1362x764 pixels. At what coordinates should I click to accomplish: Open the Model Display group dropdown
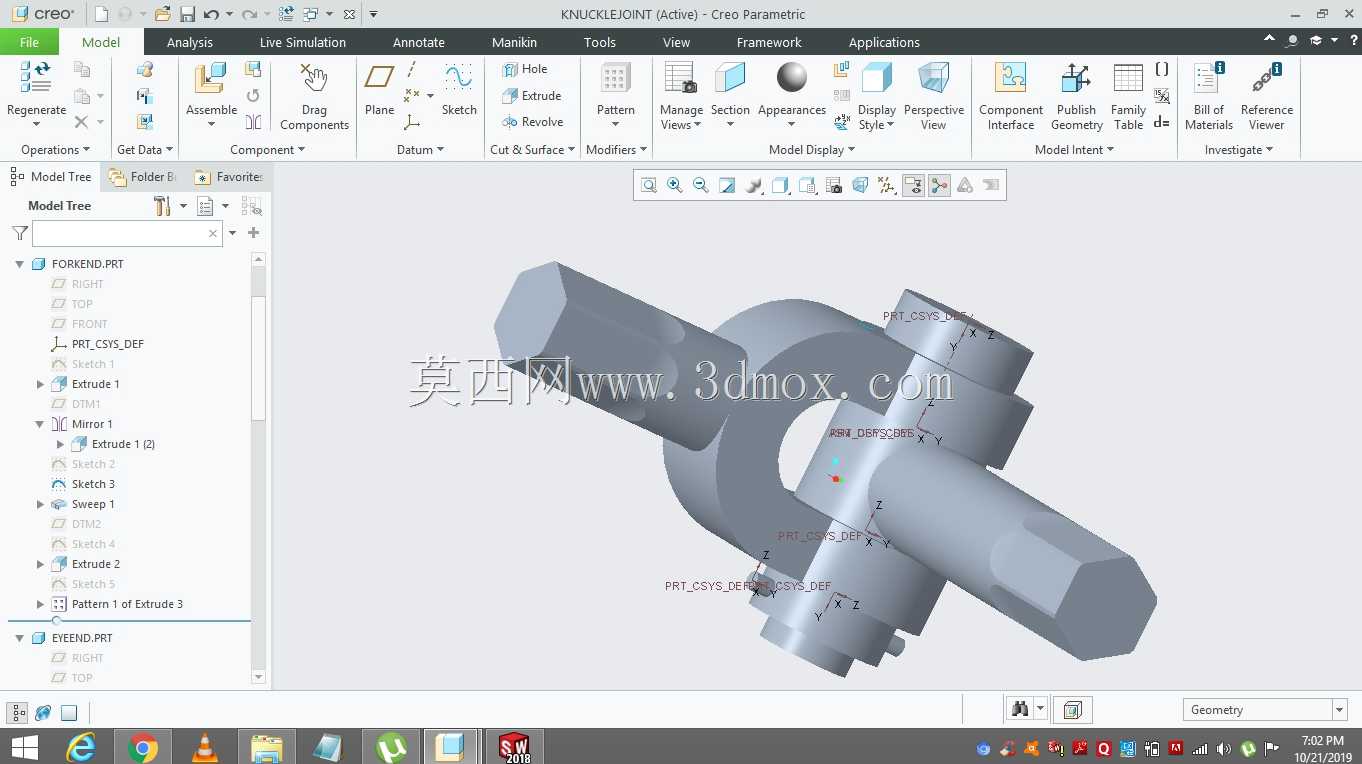tap(812, 150)
